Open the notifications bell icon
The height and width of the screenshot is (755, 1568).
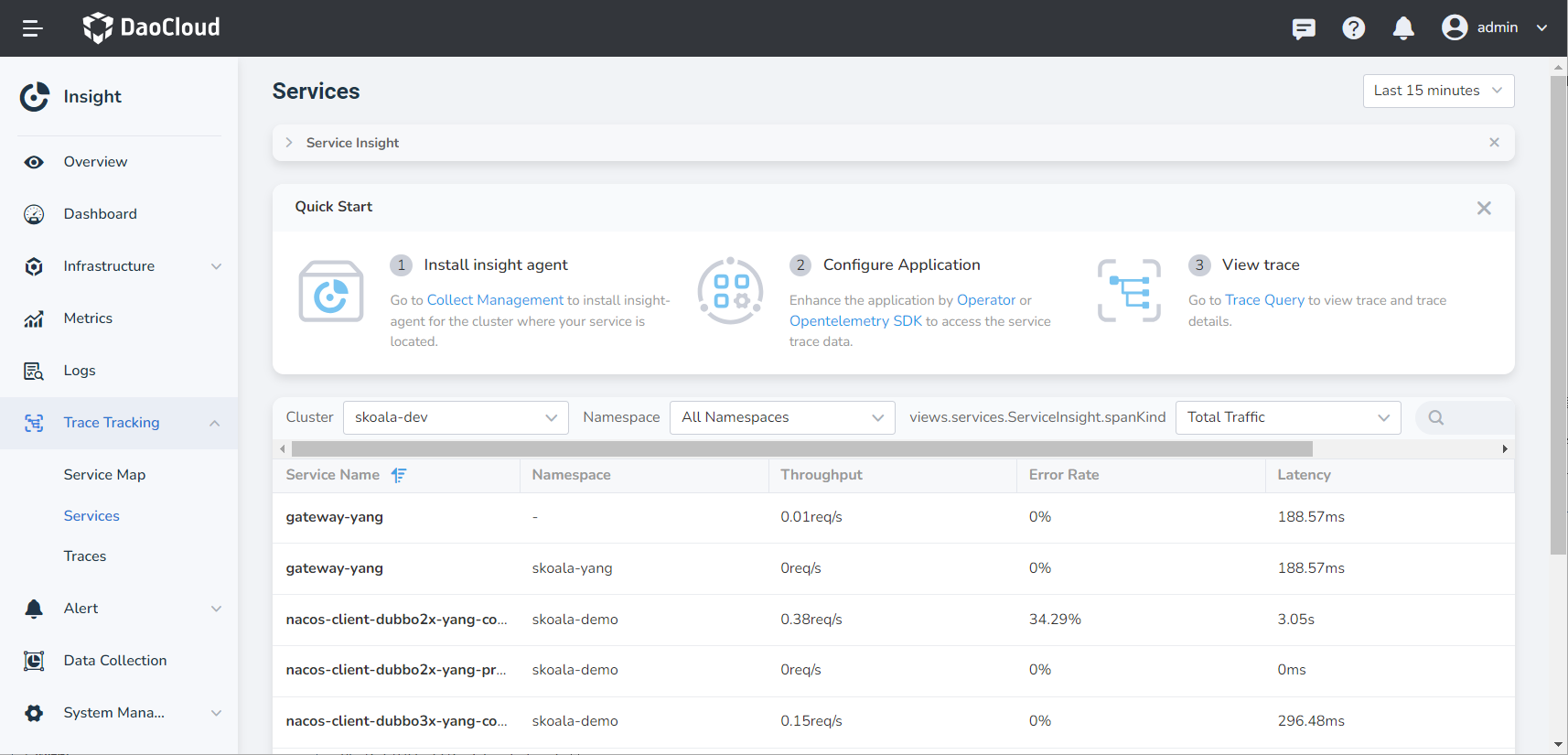point(1403,28)
